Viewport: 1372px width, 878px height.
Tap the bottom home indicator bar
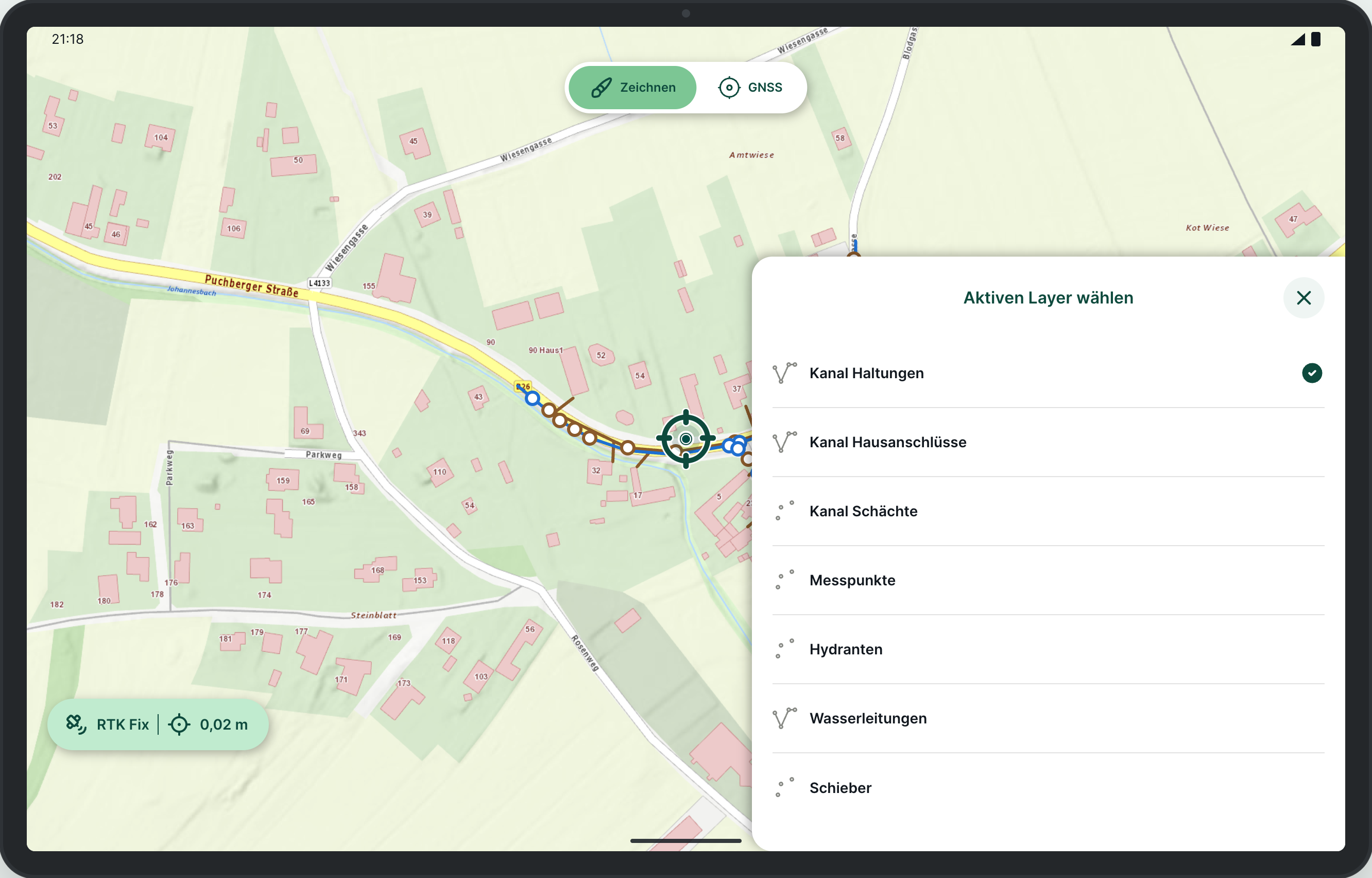tap(685, 840)
